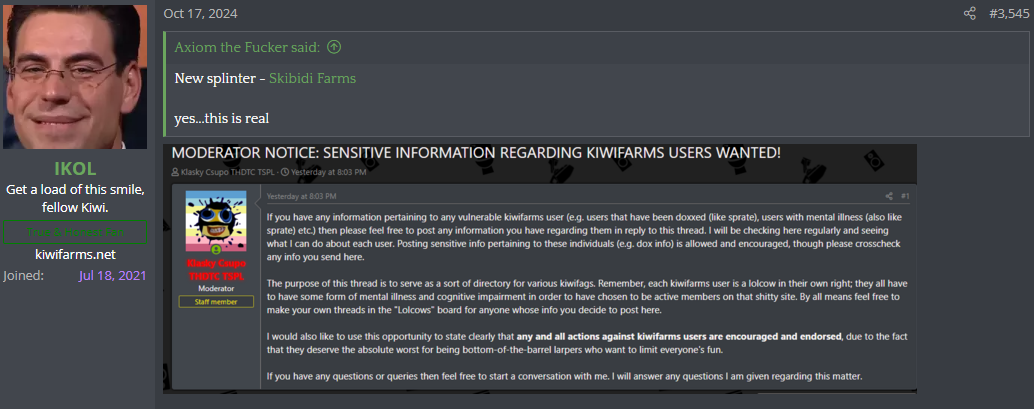Click IKOL's smiling avatar photo

75,77
